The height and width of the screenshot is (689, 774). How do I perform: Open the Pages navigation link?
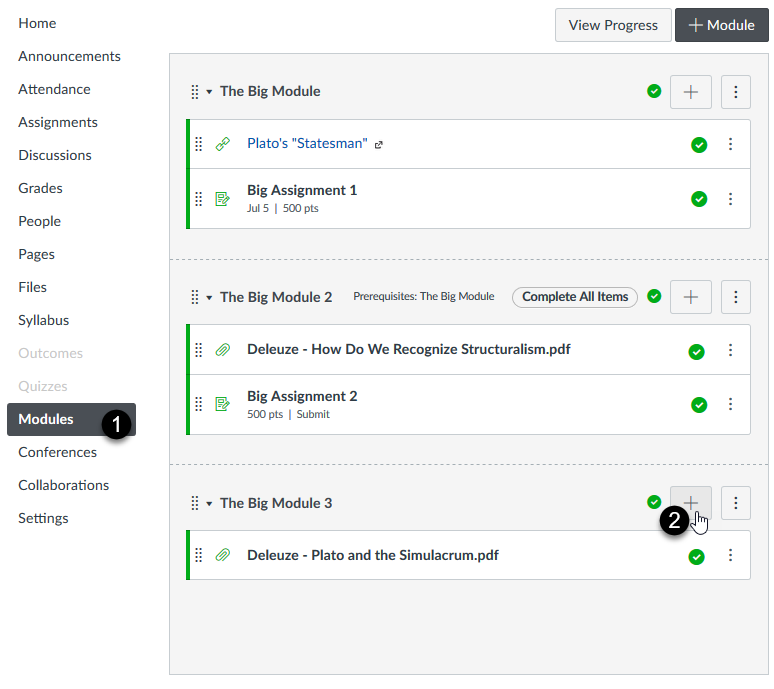click(37, 255)
